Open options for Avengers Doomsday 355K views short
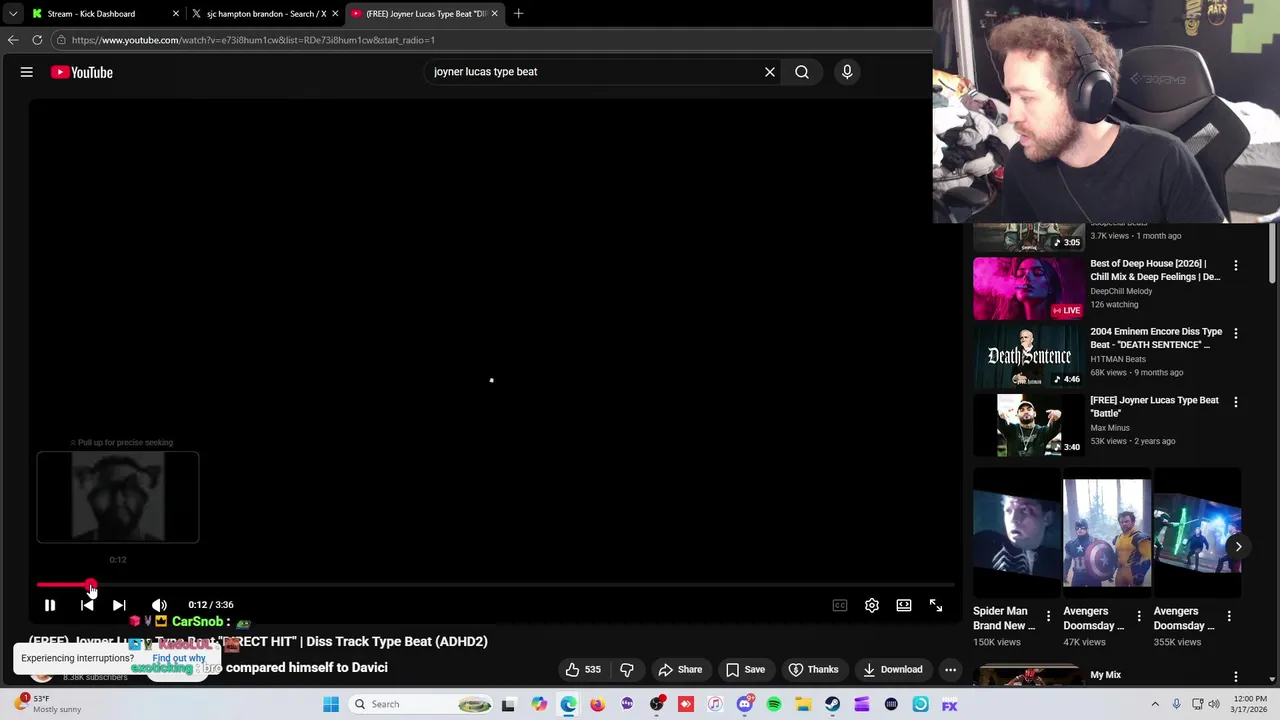Screen dimensions: 1280x720 (1229, 617)
